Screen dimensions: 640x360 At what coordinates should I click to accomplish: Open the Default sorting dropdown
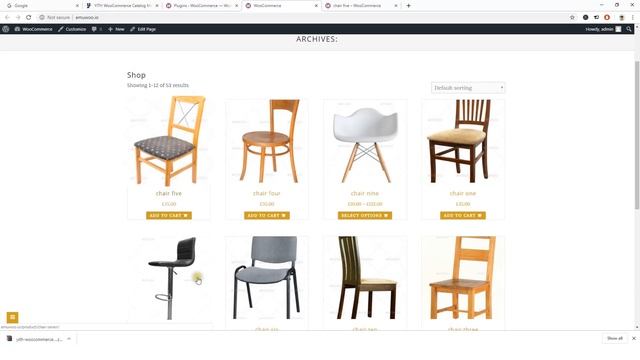[x=468, y=88]
